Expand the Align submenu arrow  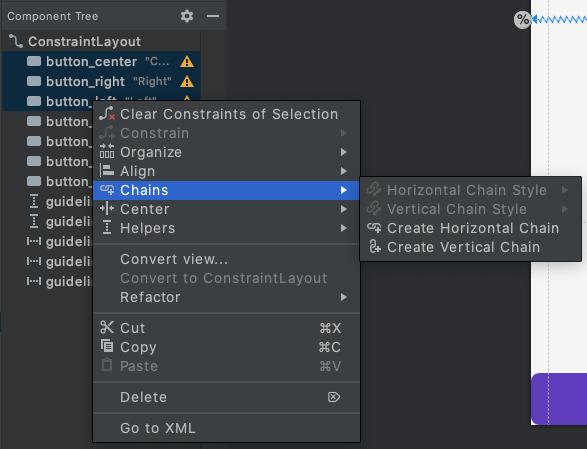344,171
